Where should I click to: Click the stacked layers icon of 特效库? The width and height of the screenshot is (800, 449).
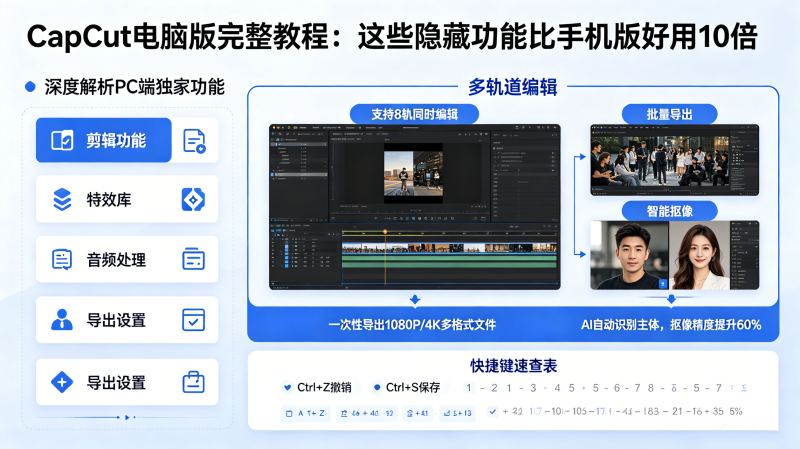point(62,199)
